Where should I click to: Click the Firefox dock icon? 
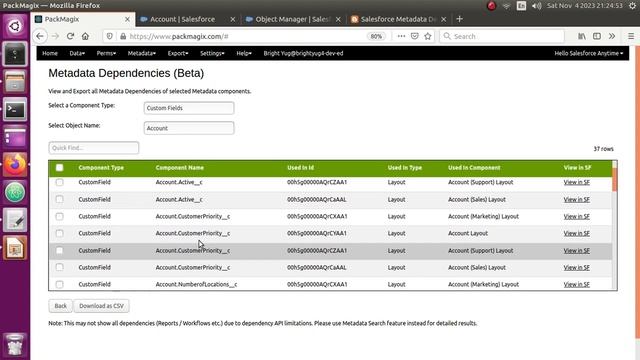(x=15, y=165)
